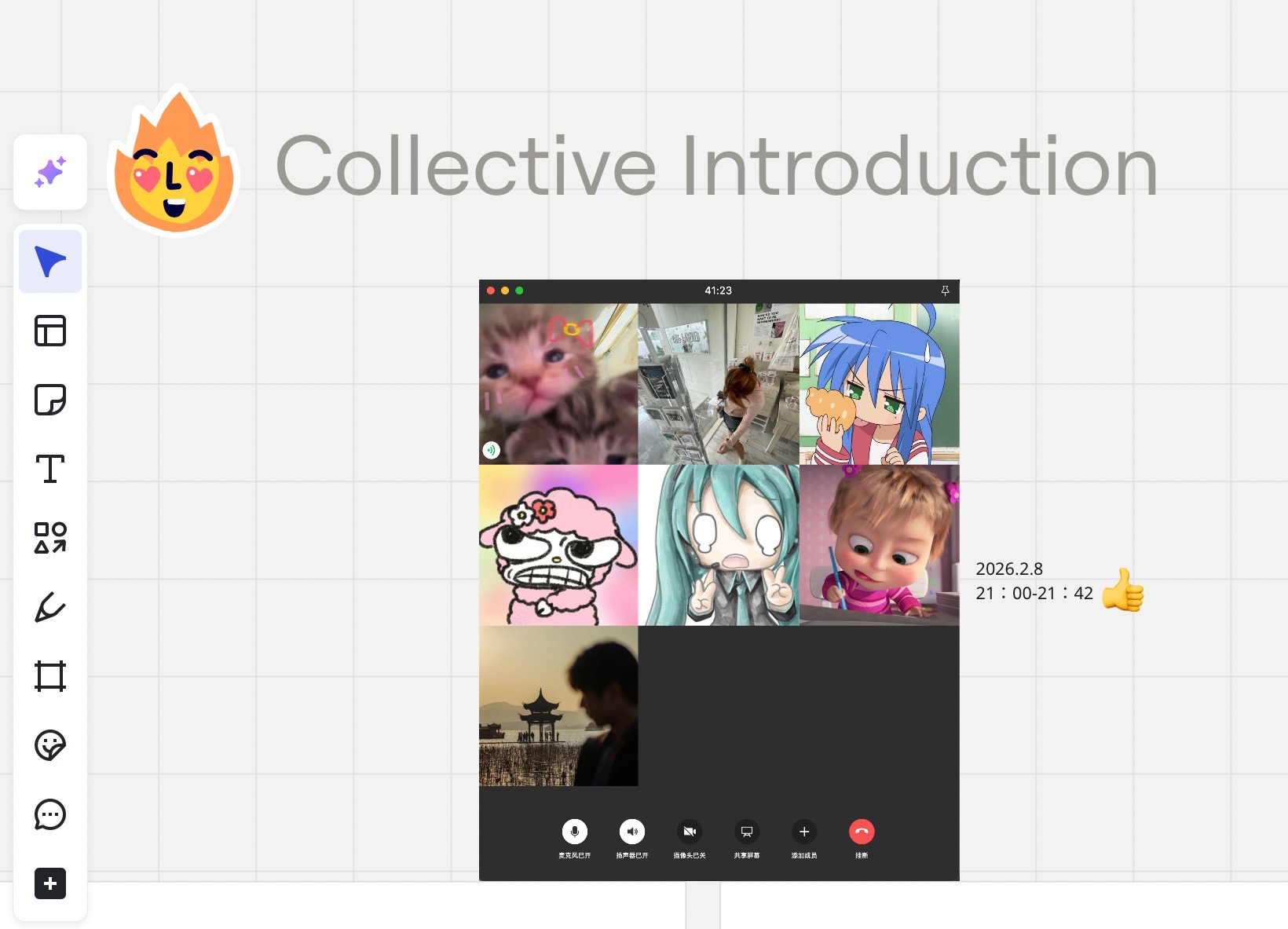The height and width of the screenshot is (929, 1288).
Task: Open the shapes tool
Action: (x=50, y=538)
